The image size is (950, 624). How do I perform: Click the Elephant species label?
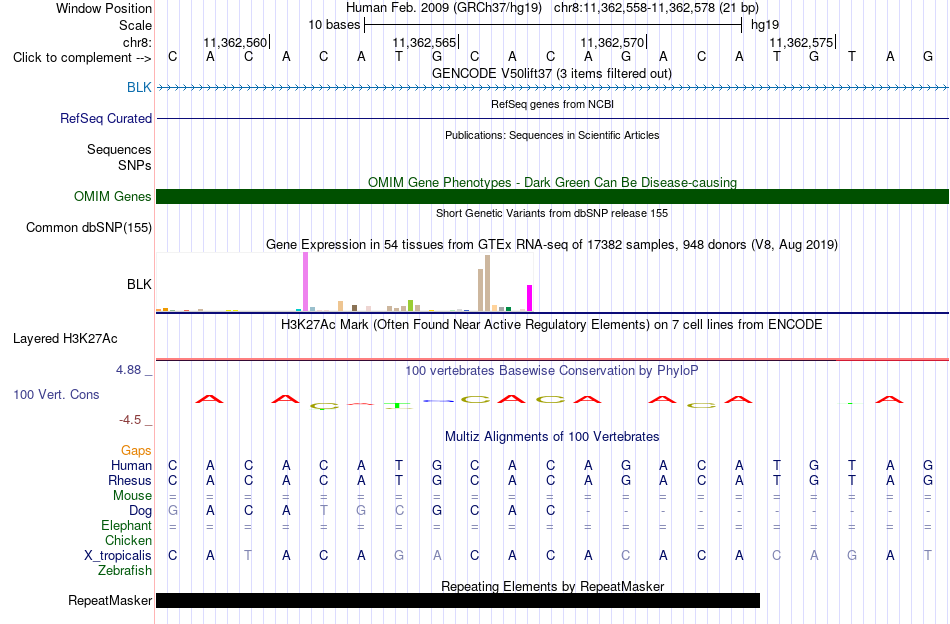coord(126,525)
